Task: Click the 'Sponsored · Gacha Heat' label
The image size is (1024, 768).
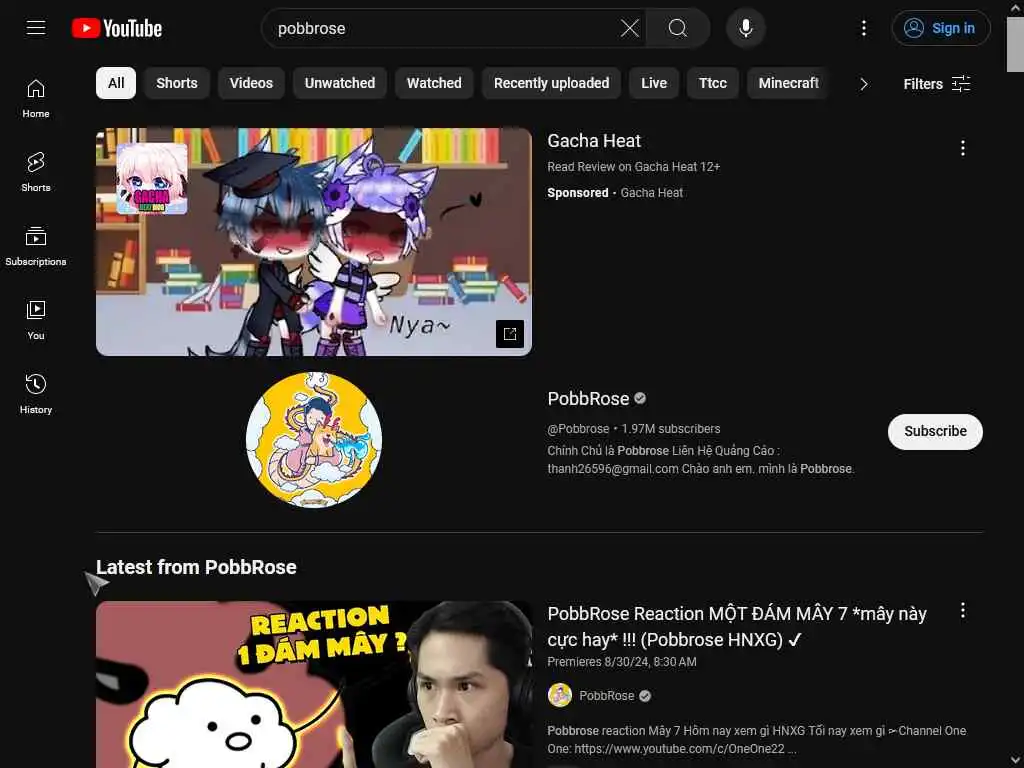Action: pyautogui.click(x=615, y=193)
